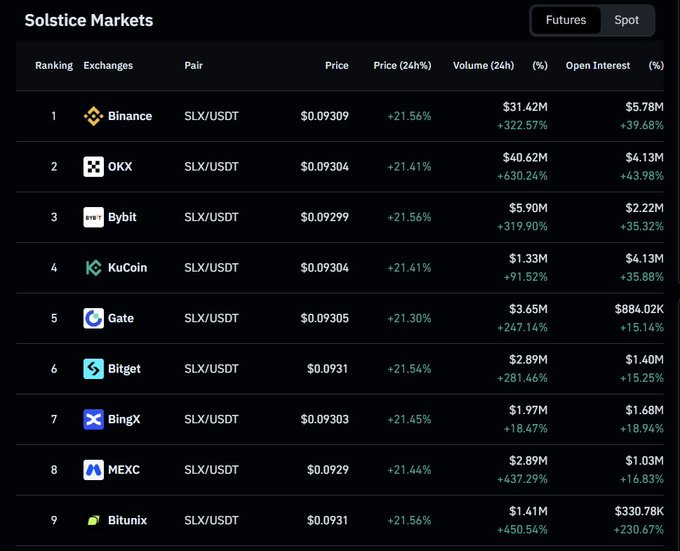
Task: Click the Bitget 24h change +21.54%
Action: [x=409, y=369]
